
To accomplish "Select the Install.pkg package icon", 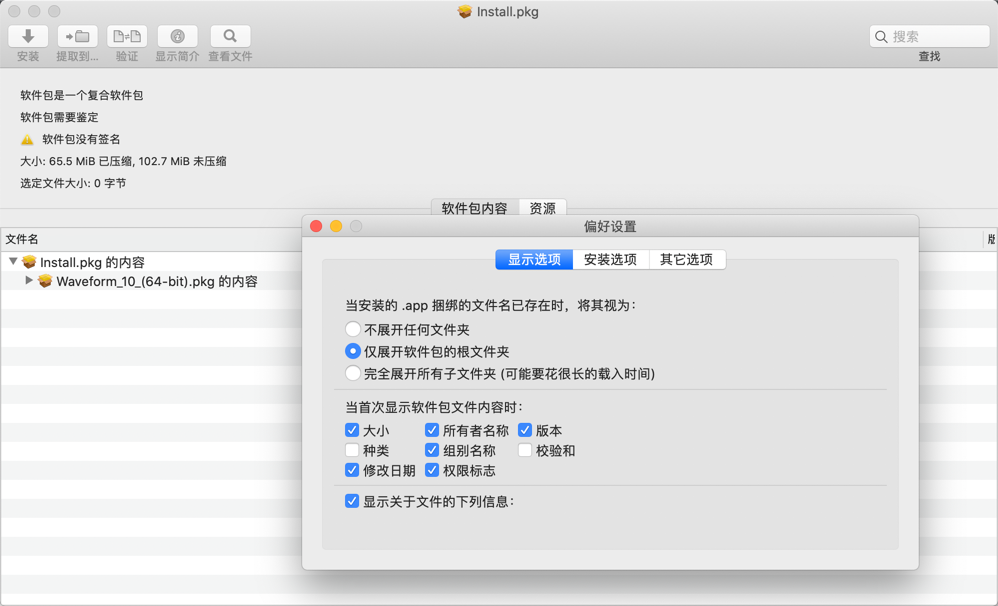I will click(28, 261).
